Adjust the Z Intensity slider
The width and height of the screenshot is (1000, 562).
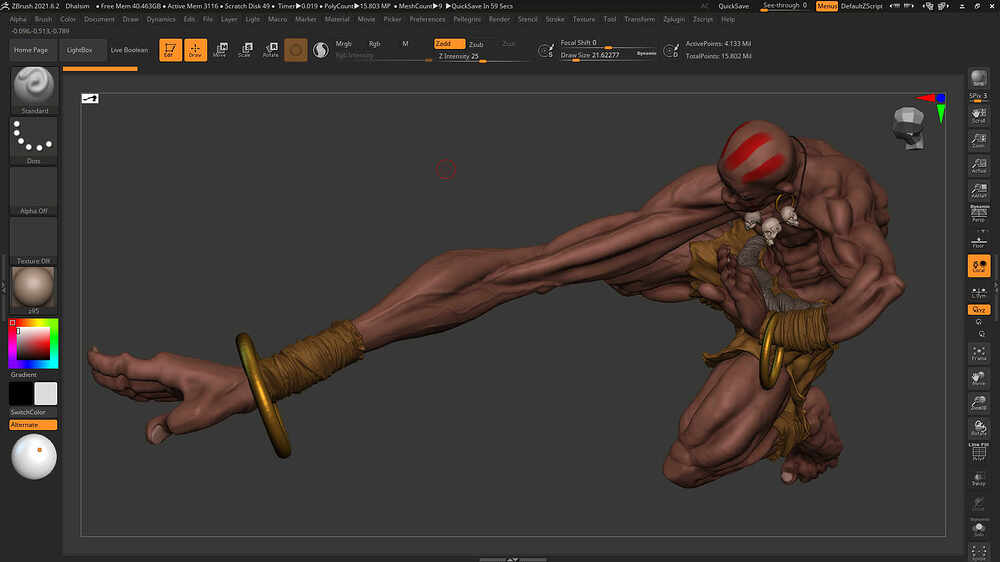point(482,57)
